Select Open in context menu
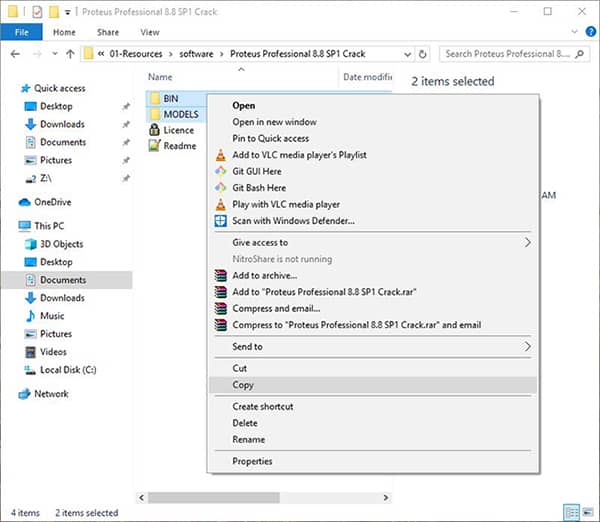The height and width of the screenshot is (522, 600). pos(373,106)
